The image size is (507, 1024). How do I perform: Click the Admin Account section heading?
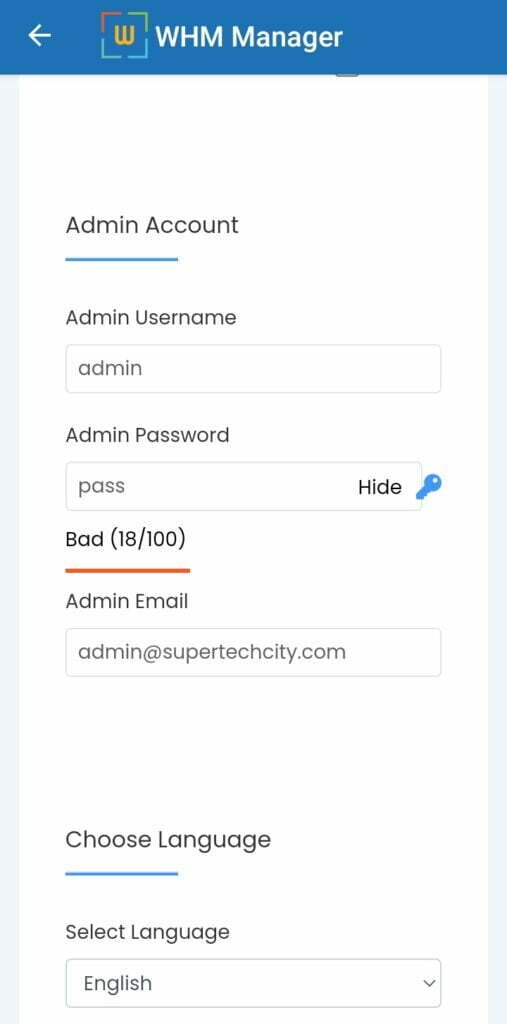click(x=152, y=225)
